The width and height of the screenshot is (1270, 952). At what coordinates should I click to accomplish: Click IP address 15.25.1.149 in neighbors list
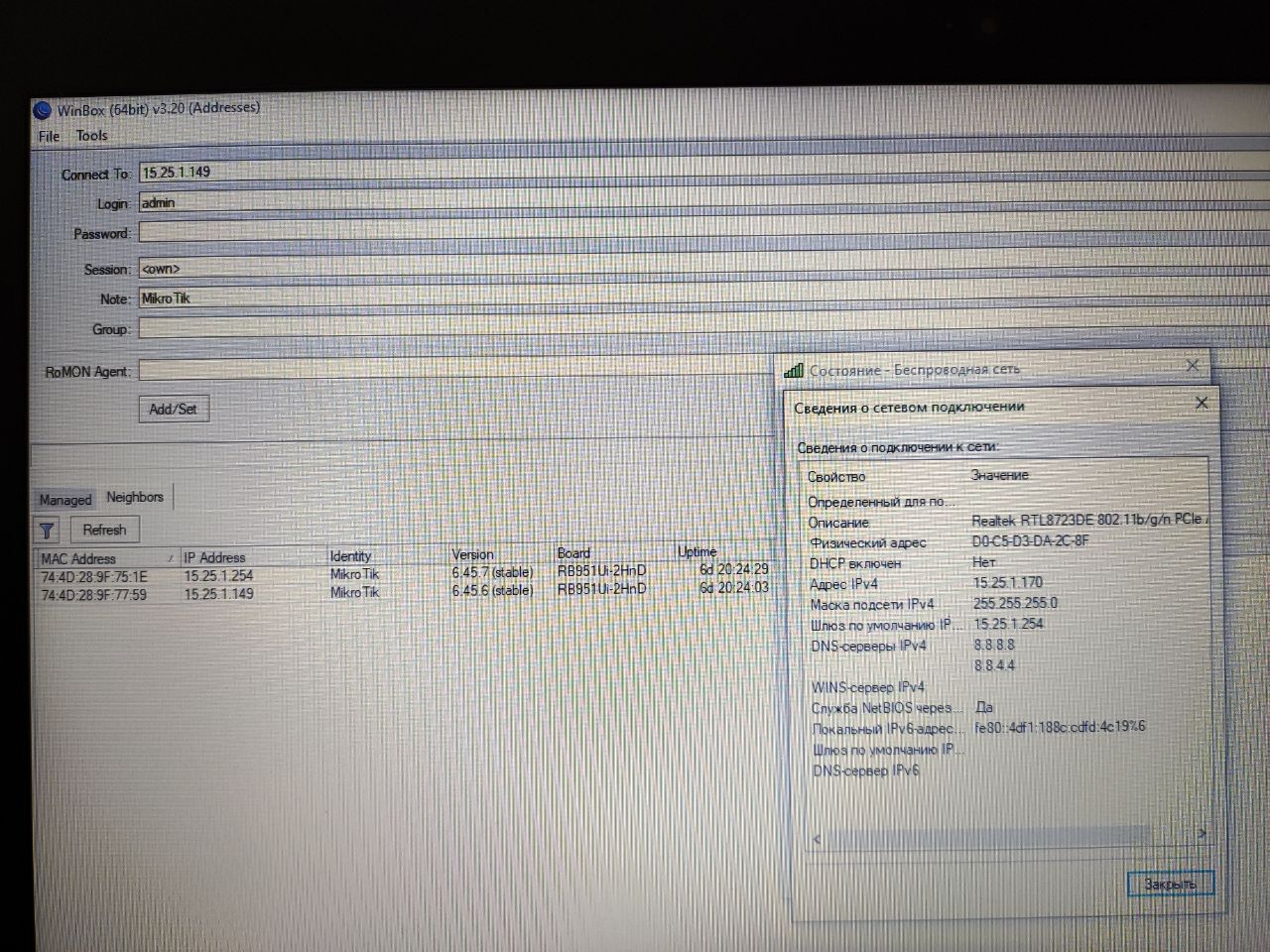218,593
